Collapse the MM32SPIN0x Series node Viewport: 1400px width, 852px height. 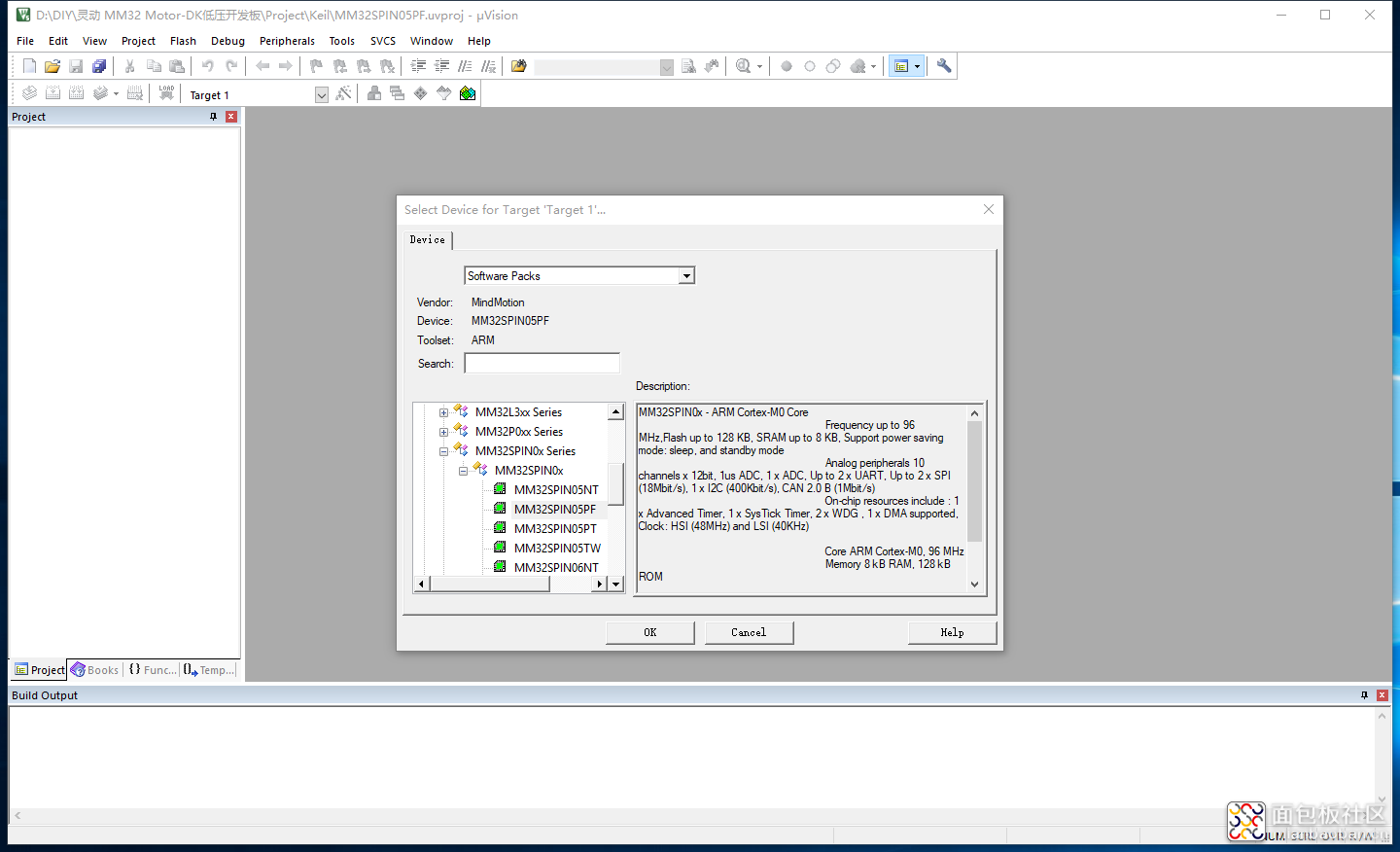443,451
